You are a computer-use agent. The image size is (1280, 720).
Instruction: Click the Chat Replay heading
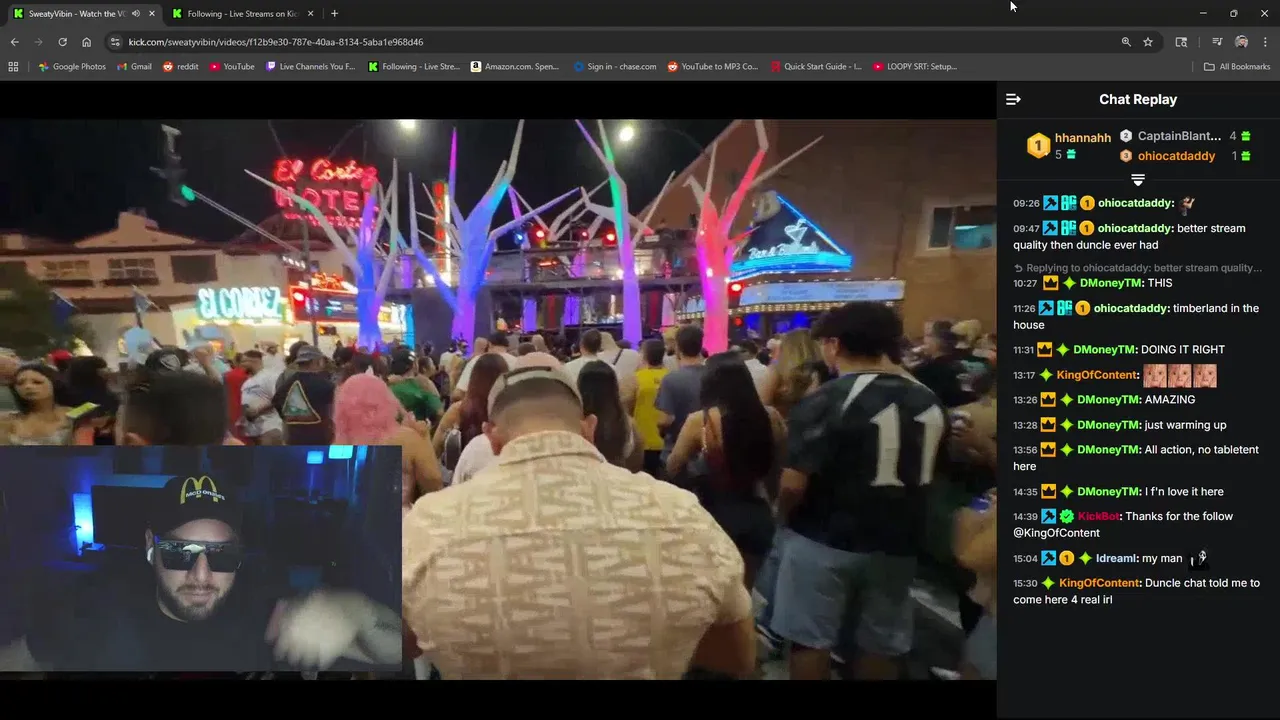(1138, 99)
